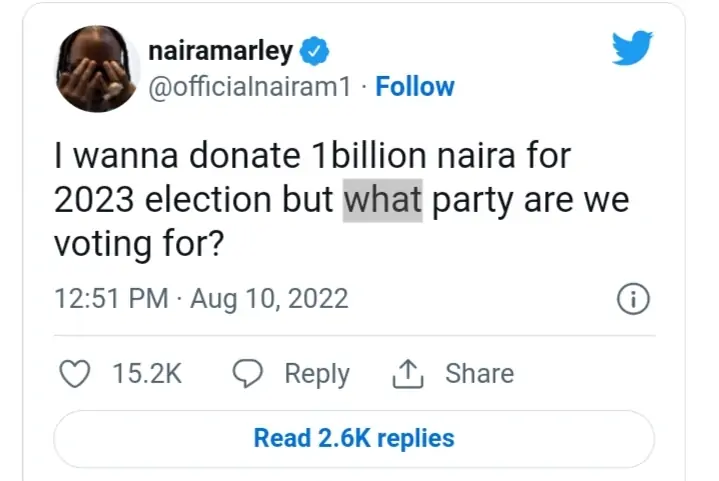Open the nairamarley display name
The height and width of the screenshot is (481, 719).
pyautogui.click(x=221, y=50)
